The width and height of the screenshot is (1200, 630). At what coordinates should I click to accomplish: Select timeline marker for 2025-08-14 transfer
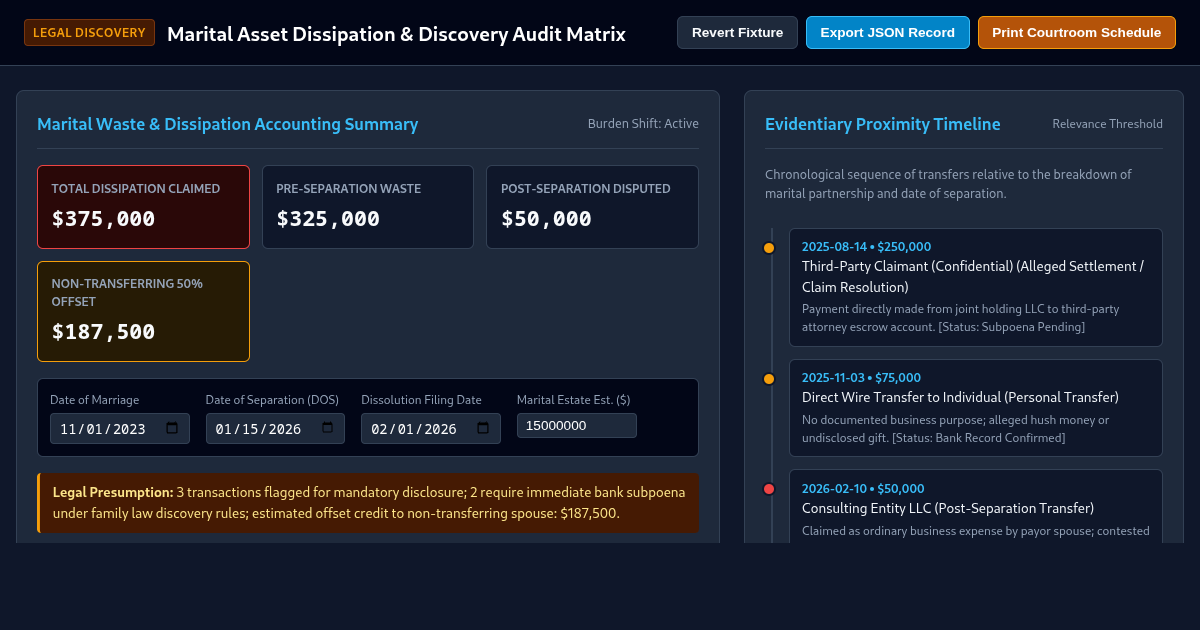coord(769,248)
